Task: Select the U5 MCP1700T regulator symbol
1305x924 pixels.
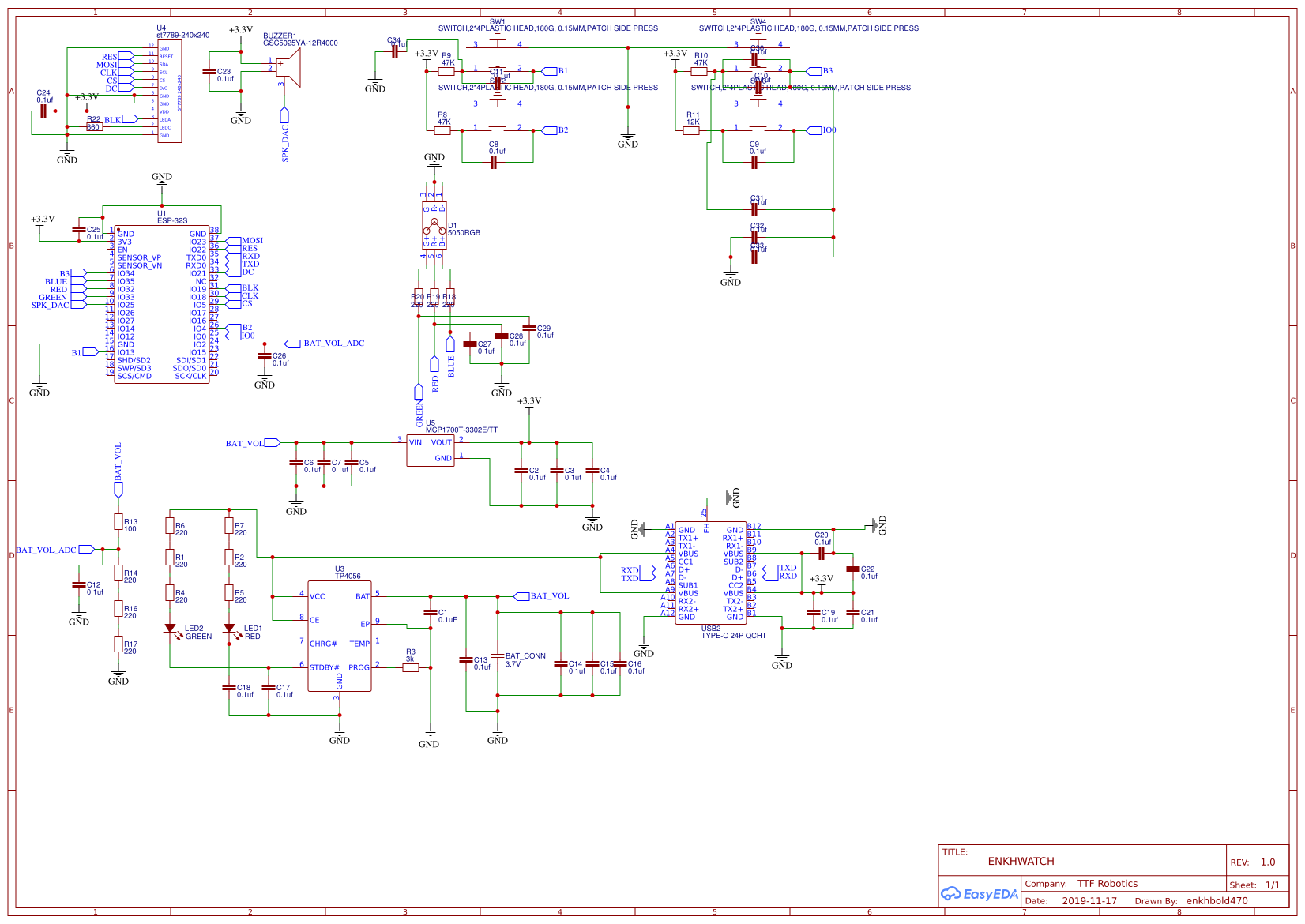Action: click(x=431, y=450)
